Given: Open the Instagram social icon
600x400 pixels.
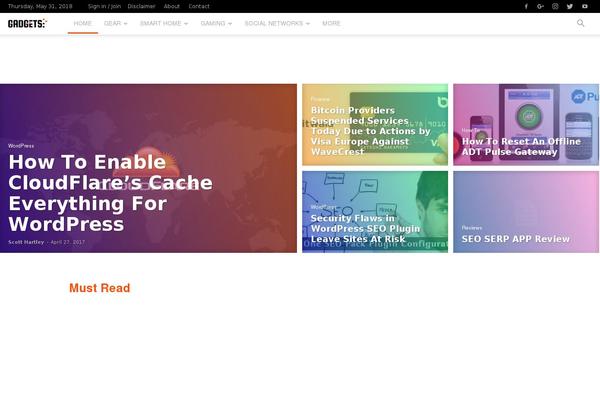Looking at the screenshot, I should click(x=555, y=6).
